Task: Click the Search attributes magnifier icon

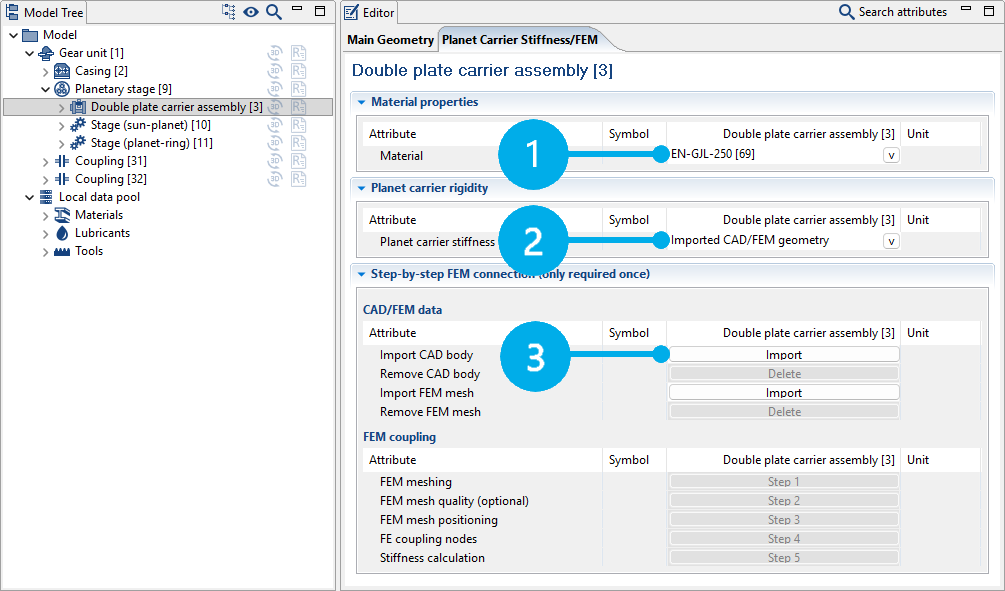Action: pyautogui.click(x=846, y=12)
